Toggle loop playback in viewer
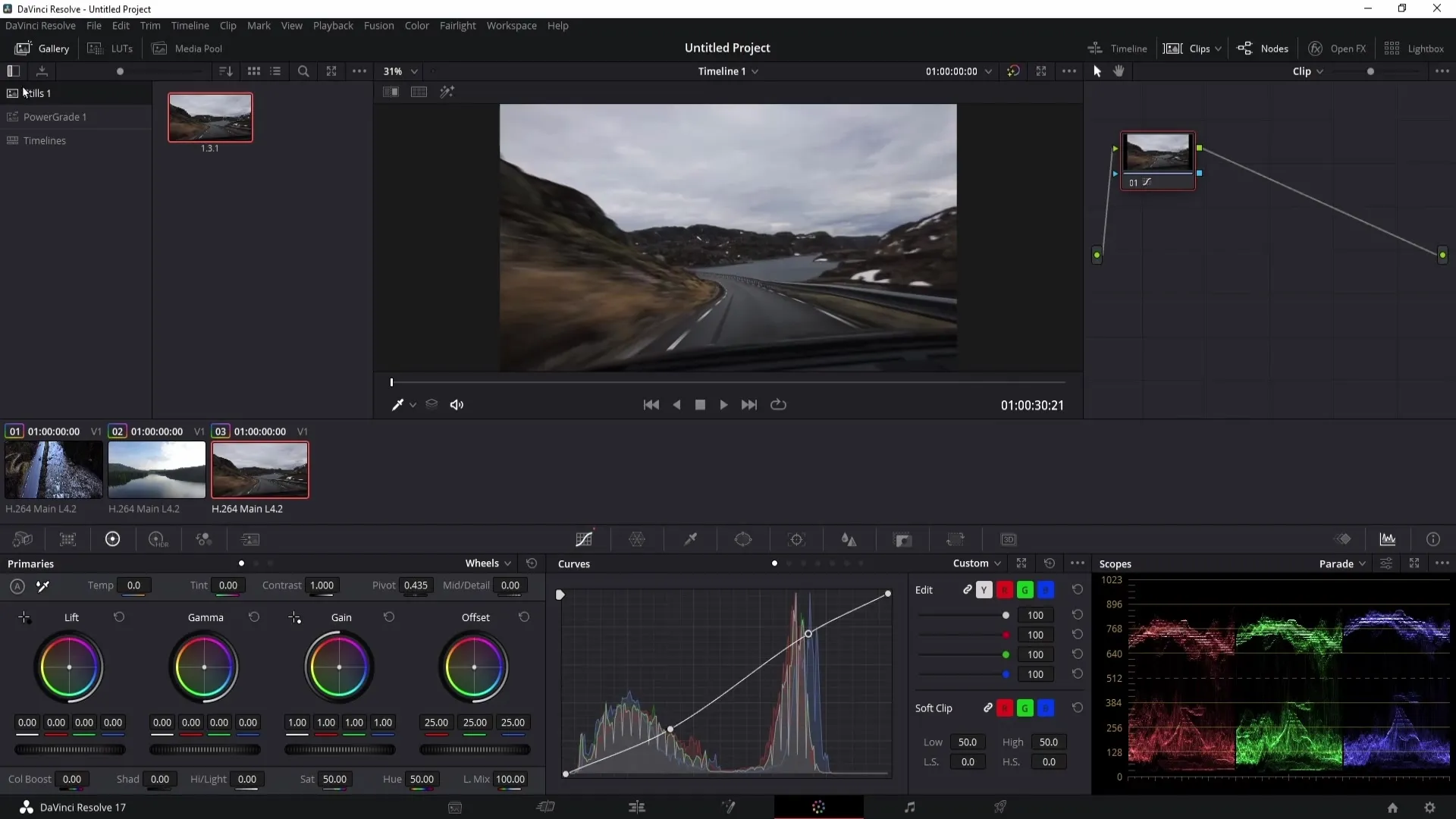 point(778,405)
